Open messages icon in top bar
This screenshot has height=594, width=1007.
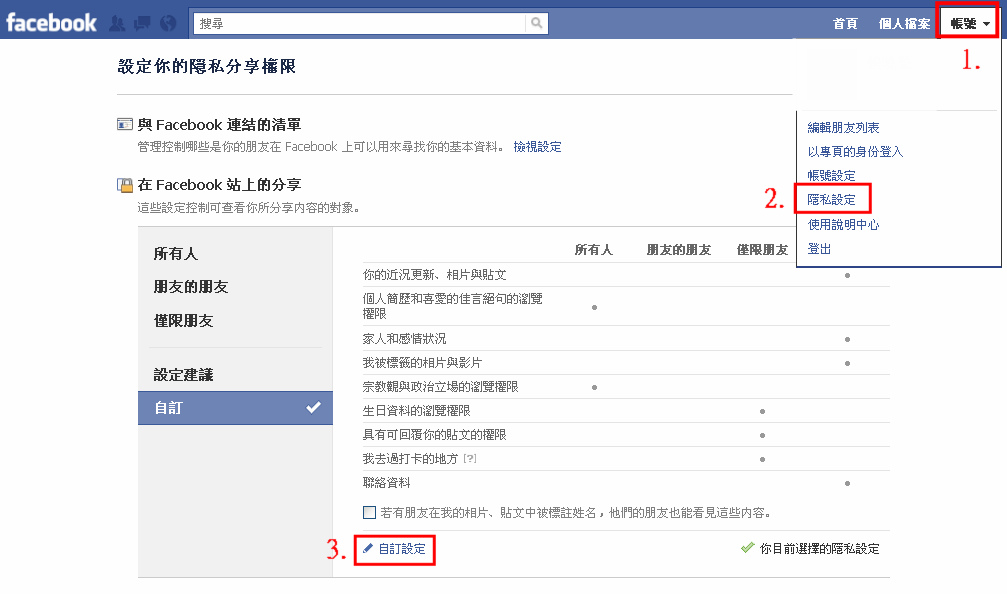[142, 24]
